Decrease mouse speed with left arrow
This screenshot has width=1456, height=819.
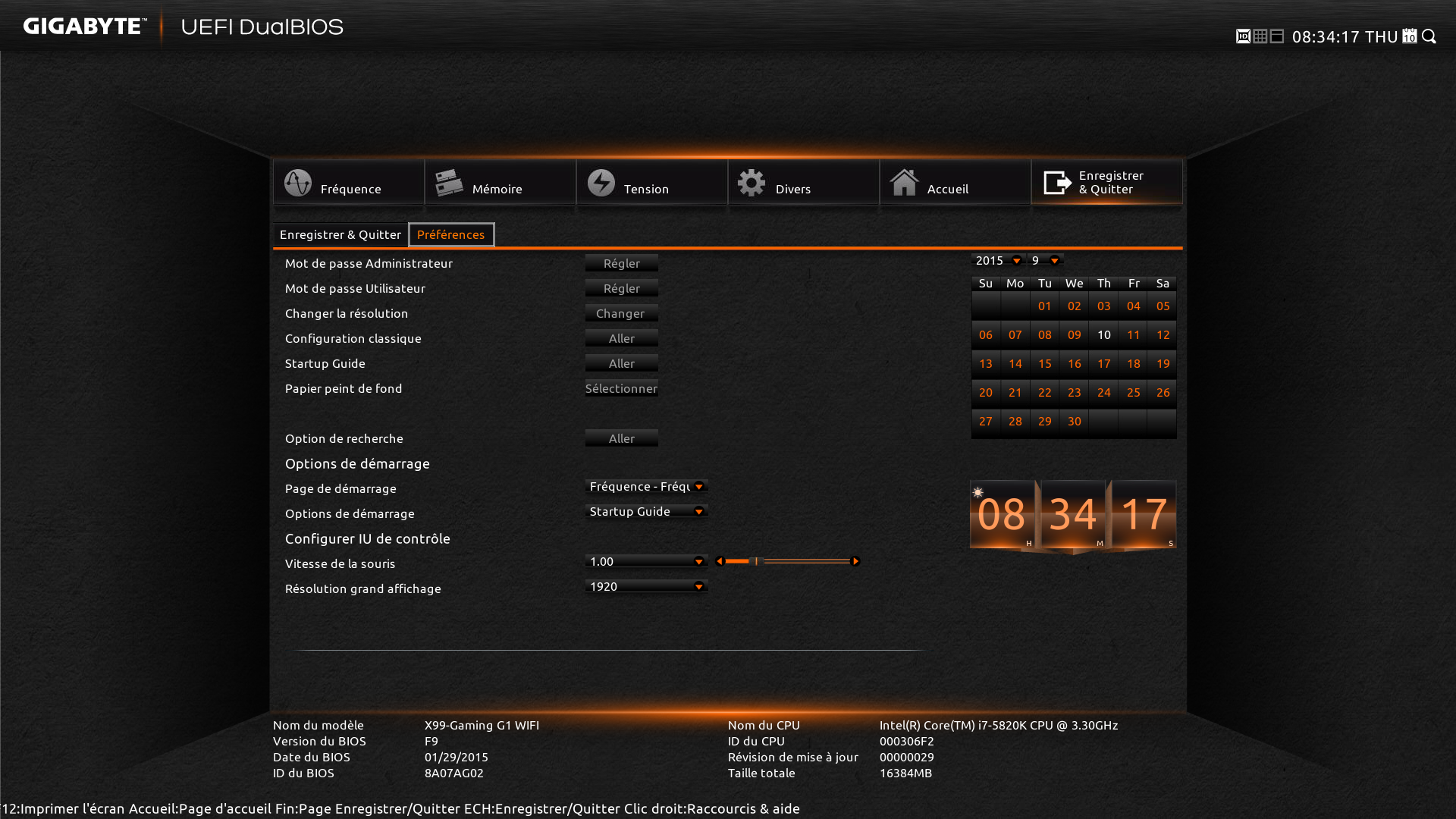tap(720, 561)
